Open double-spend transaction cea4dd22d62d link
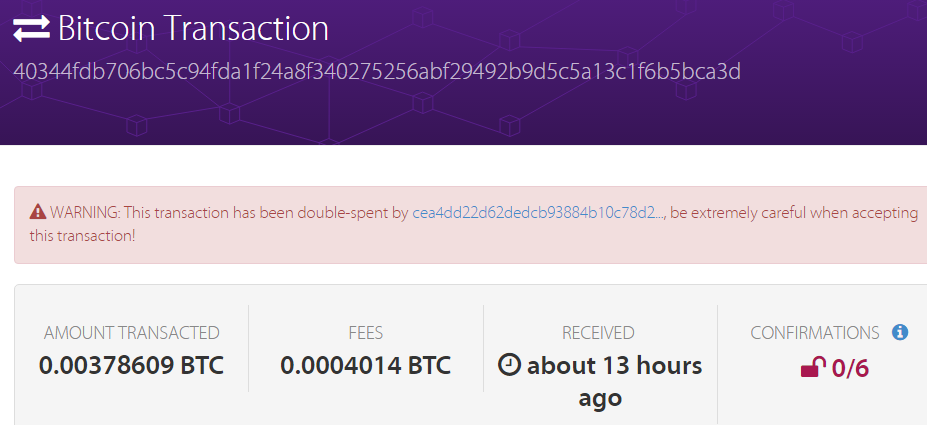927x425 pixels. 538,213
